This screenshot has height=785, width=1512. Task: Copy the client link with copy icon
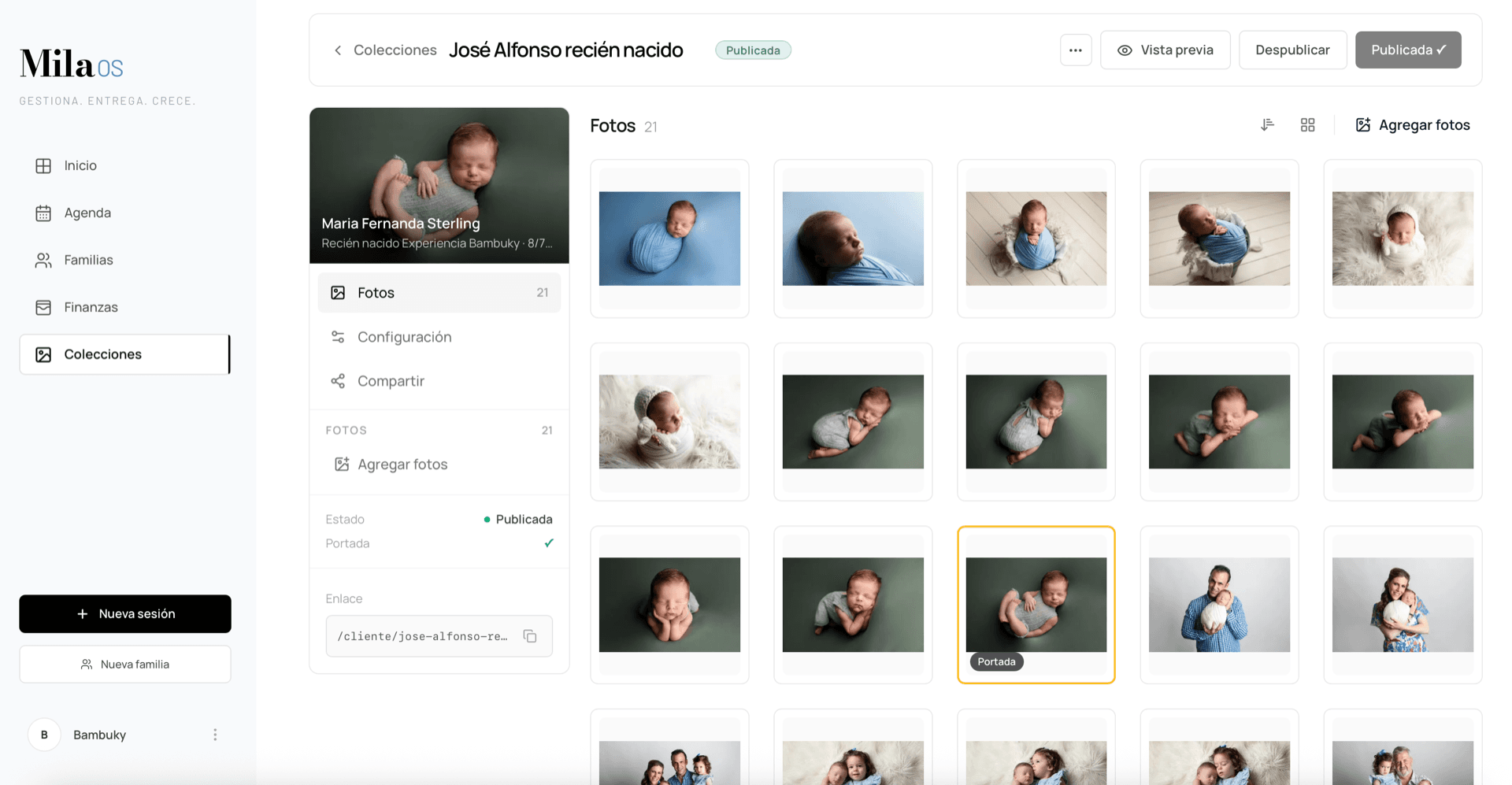530,636
